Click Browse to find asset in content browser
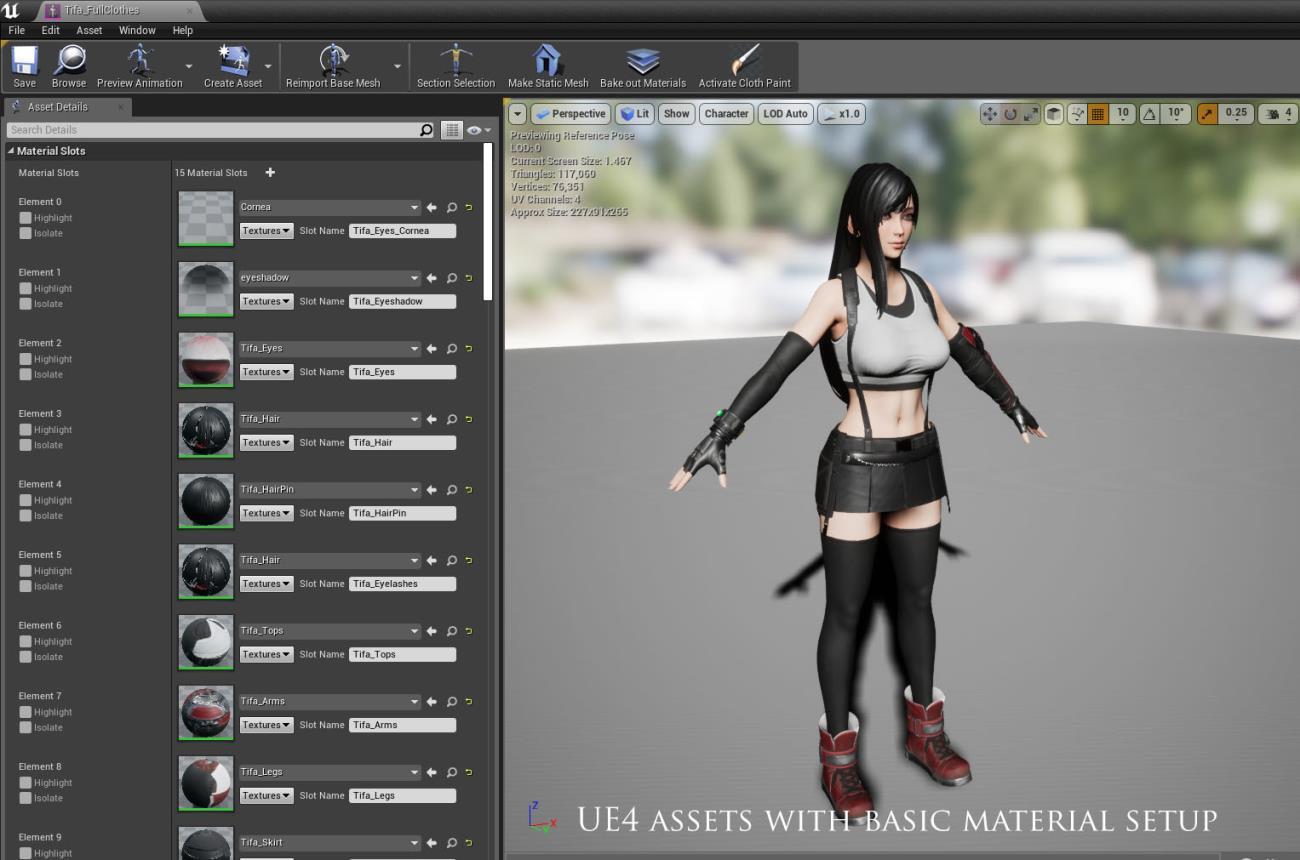The width and height of the screenshot is (1300, 860). [69, 67]
